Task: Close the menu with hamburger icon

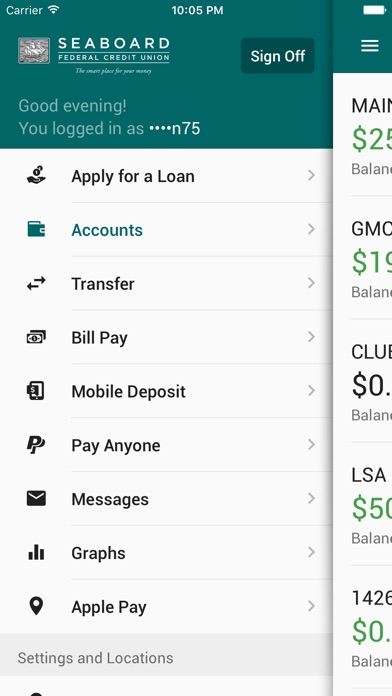Action: coord(370,45)
